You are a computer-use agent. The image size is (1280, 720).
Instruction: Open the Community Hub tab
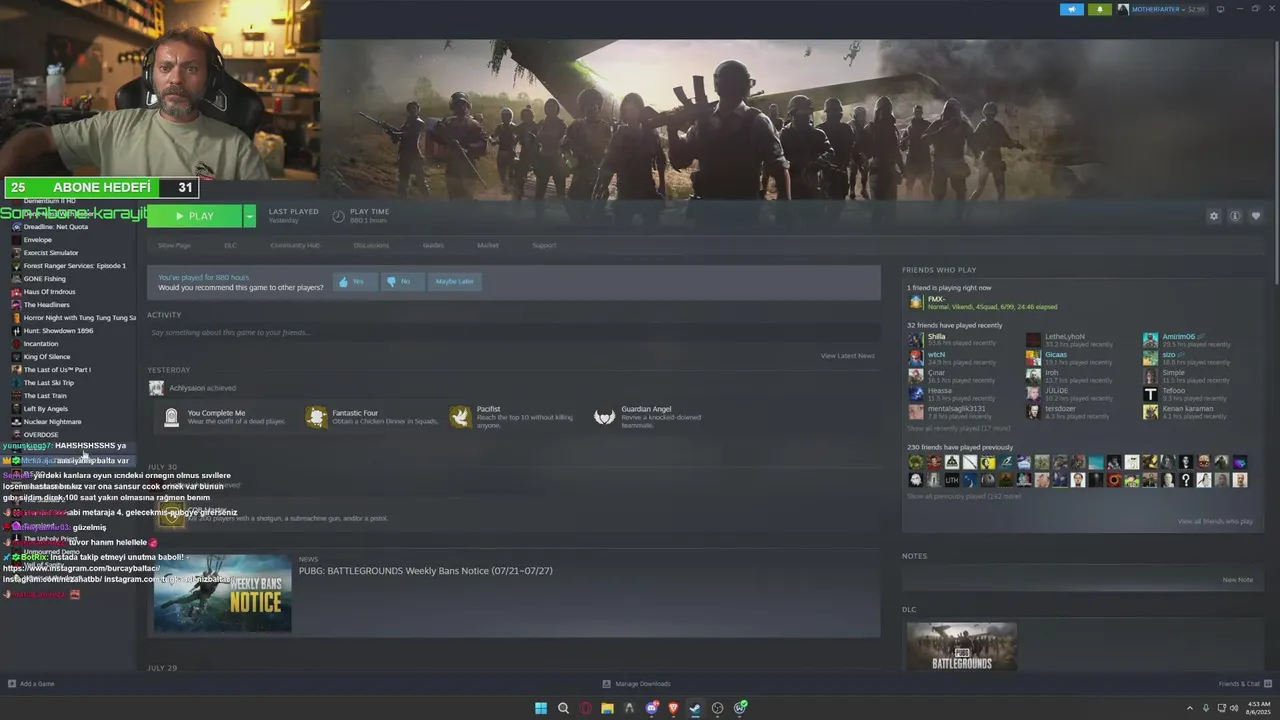click(x=295, y=245)
